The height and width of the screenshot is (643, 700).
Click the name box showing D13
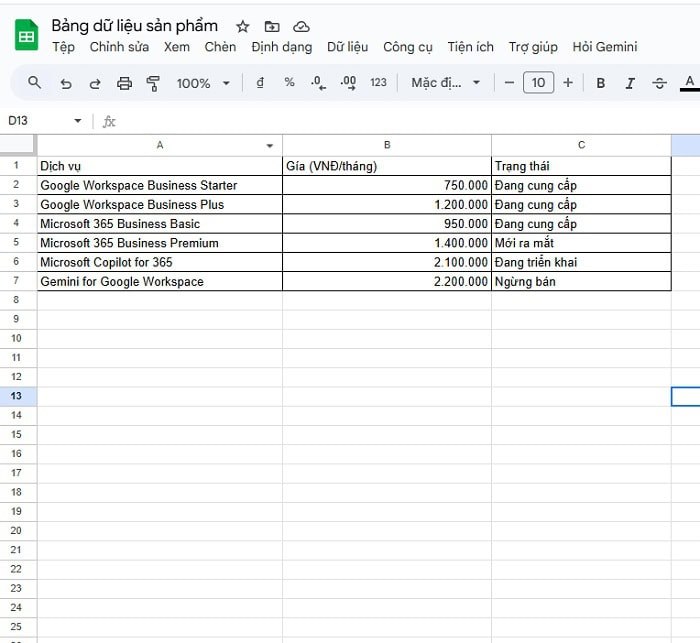point(38,121)
